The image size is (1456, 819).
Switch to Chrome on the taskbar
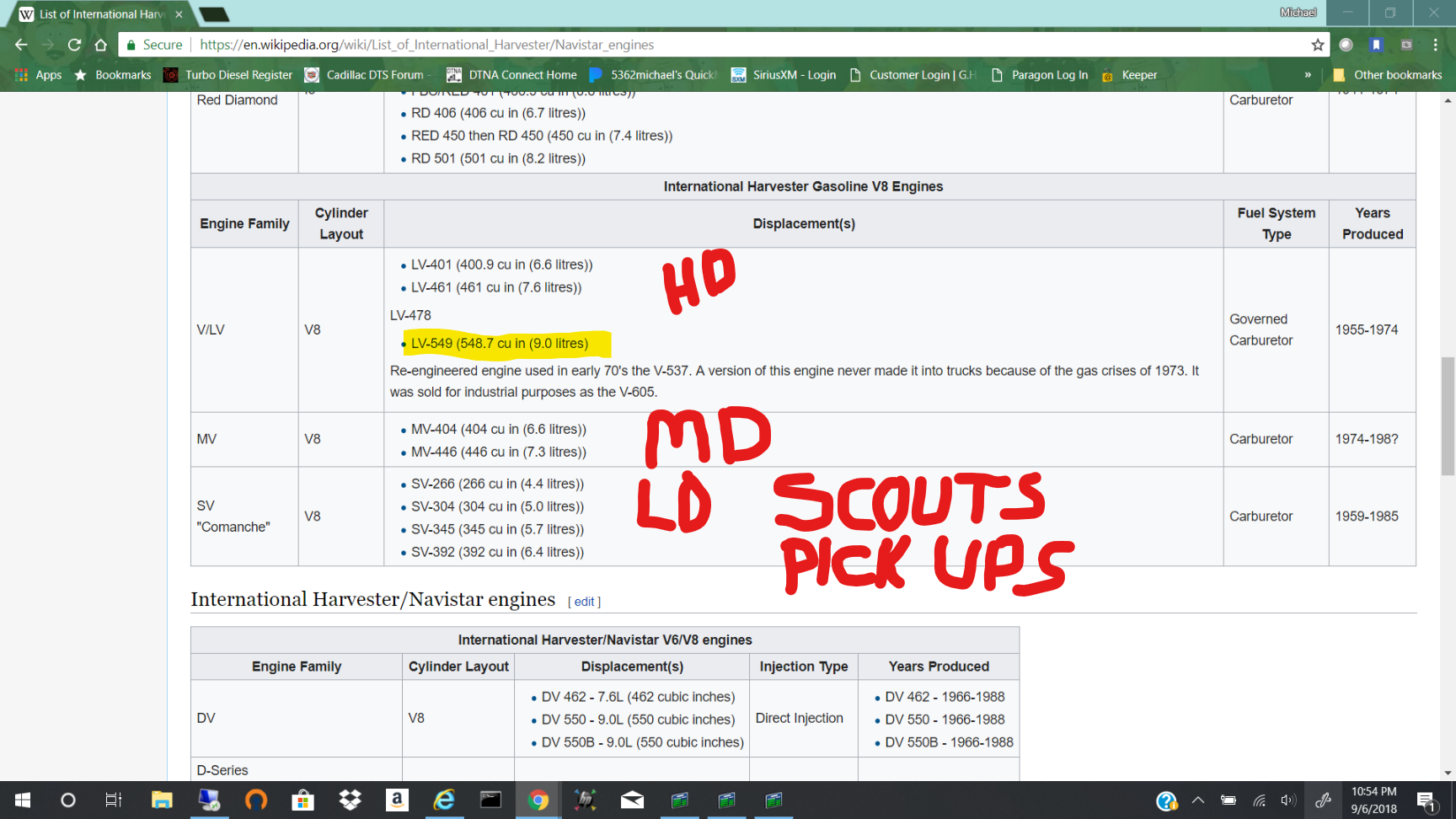tap(538, 800)
